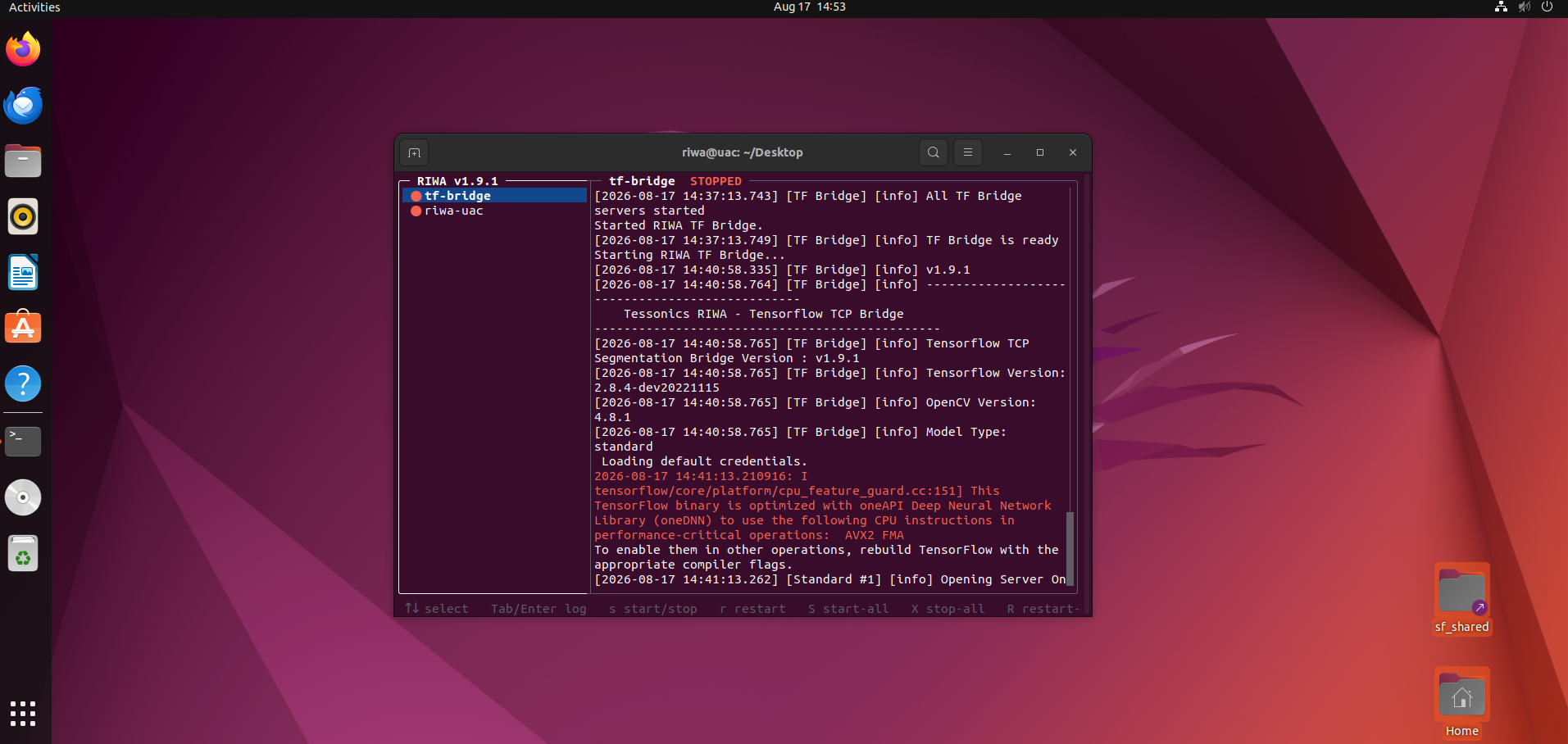1568x744 pixels.
Task: Open the Help icon in the dock
Action: pyautogui.click(x=23, y=383)
